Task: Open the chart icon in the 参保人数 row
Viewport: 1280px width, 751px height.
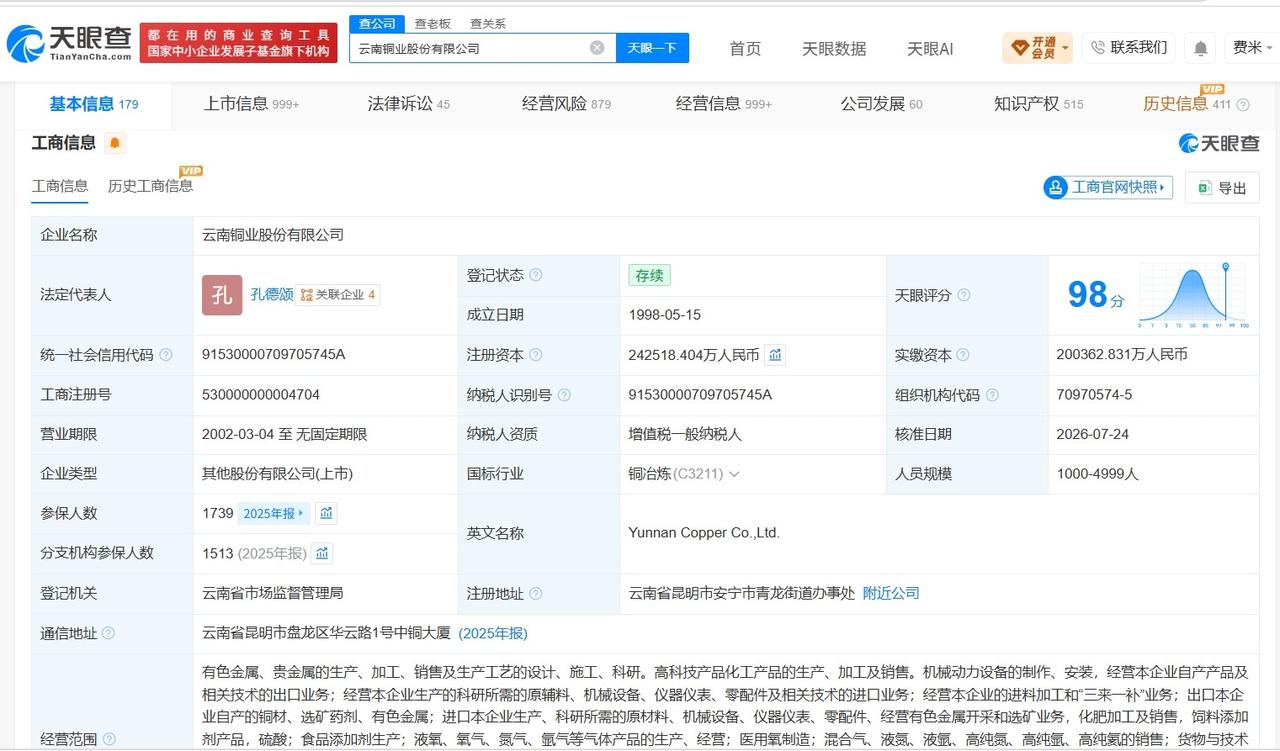Action: coord(326,513)
